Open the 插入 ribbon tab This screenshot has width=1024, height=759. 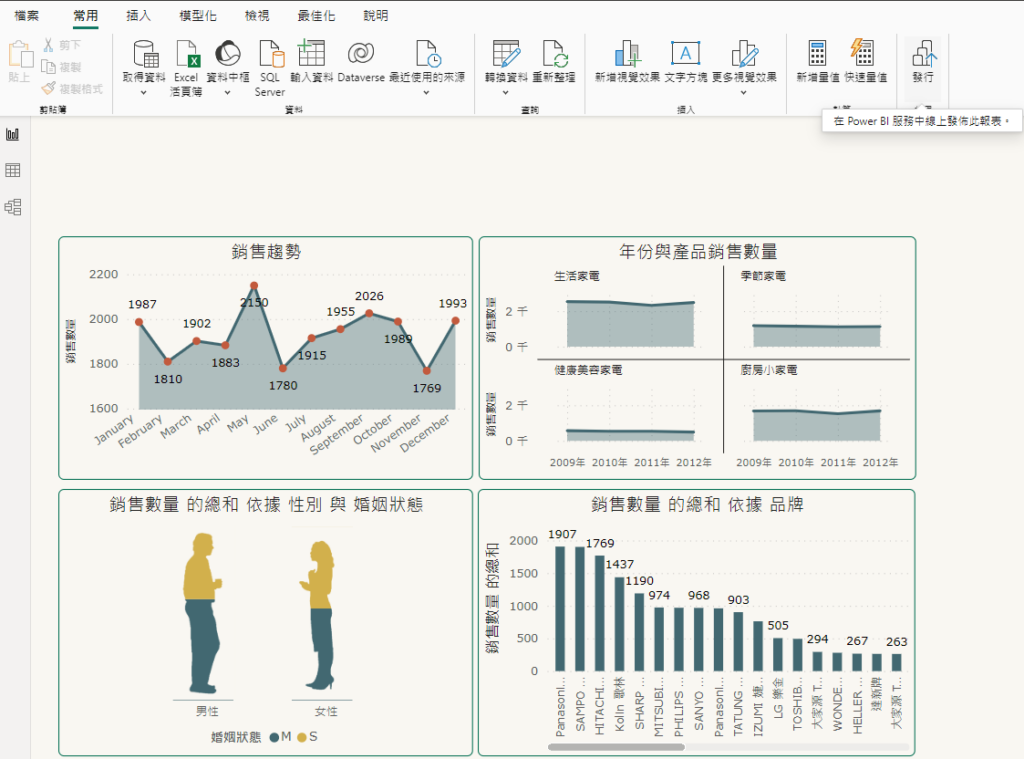(x=139, y=16)
